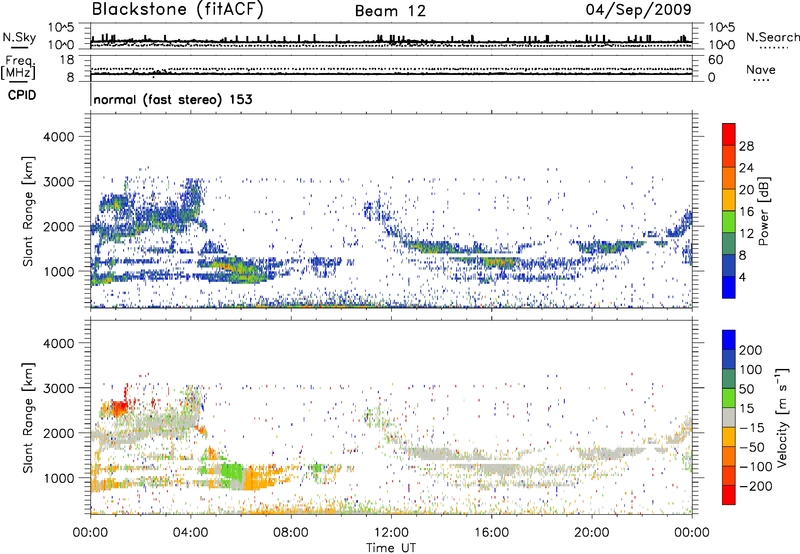Select the 'N.Search' legend label
Viewport: 800px width, 554px height.
pos(772,37)
